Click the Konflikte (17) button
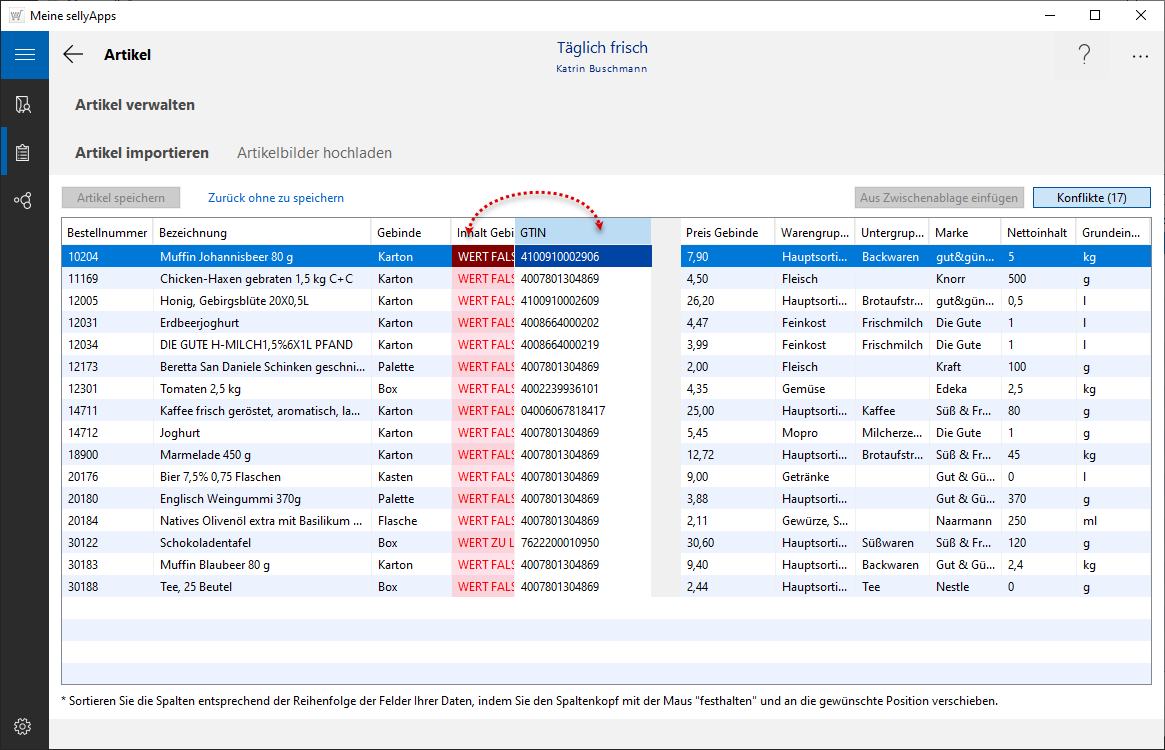The image size is (1165, 750). point(1091,198)
